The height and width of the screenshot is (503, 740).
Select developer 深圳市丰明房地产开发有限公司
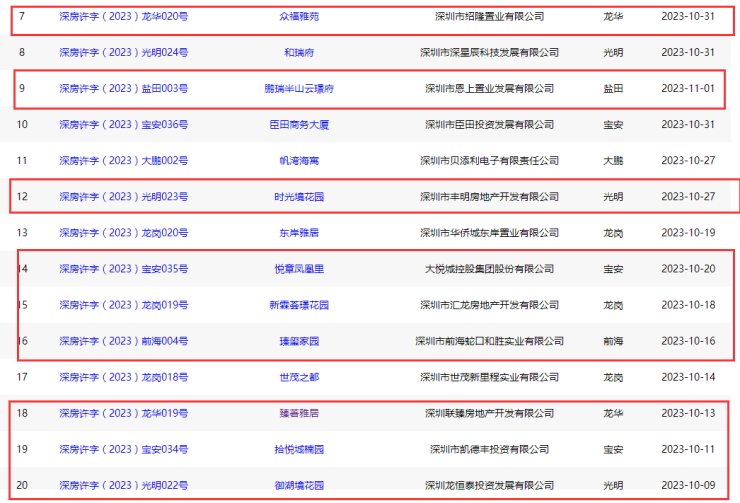(x=489, y=197)
